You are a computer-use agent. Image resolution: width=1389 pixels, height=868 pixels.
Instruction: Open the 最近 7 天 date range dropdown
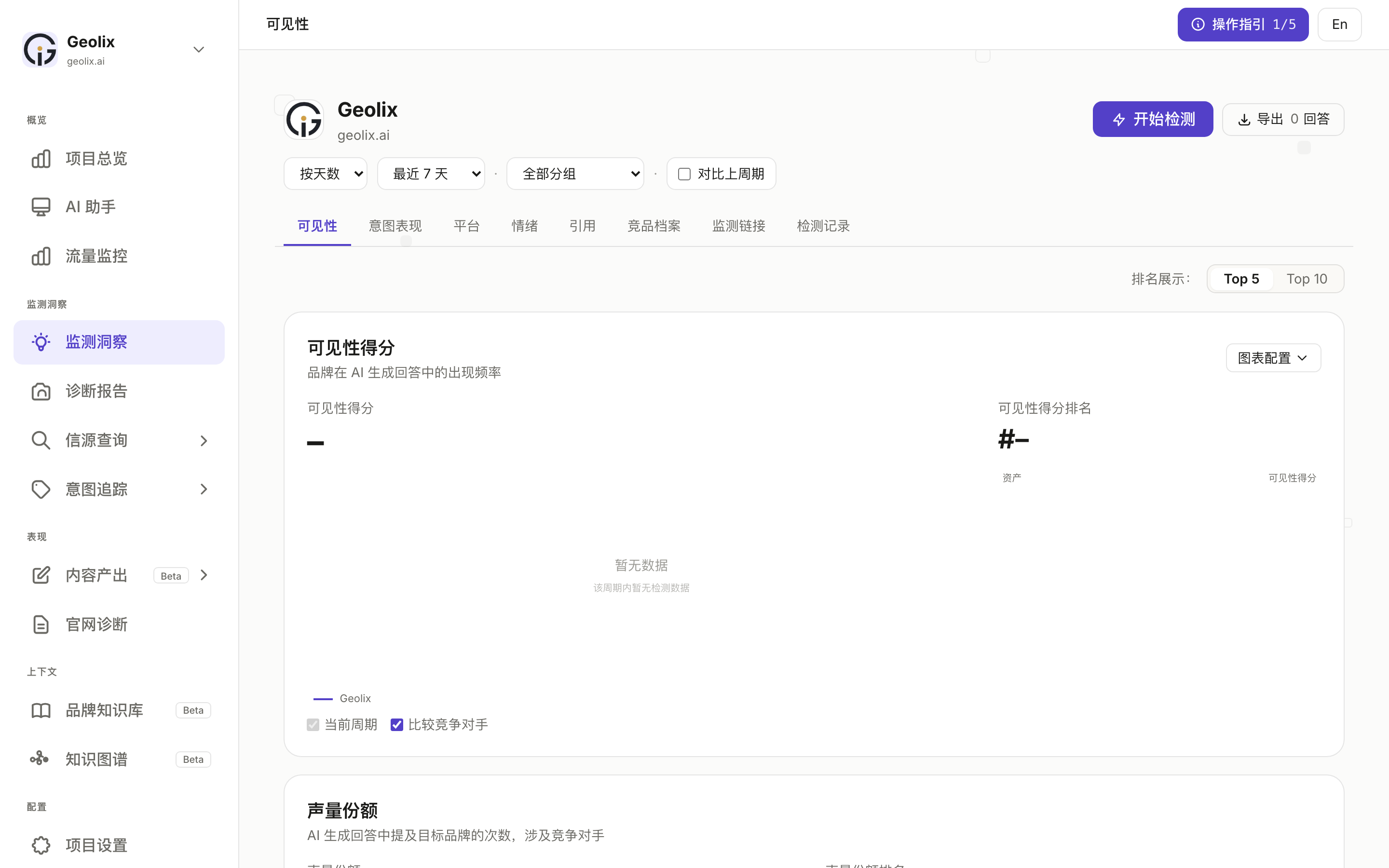coord(431,174)
